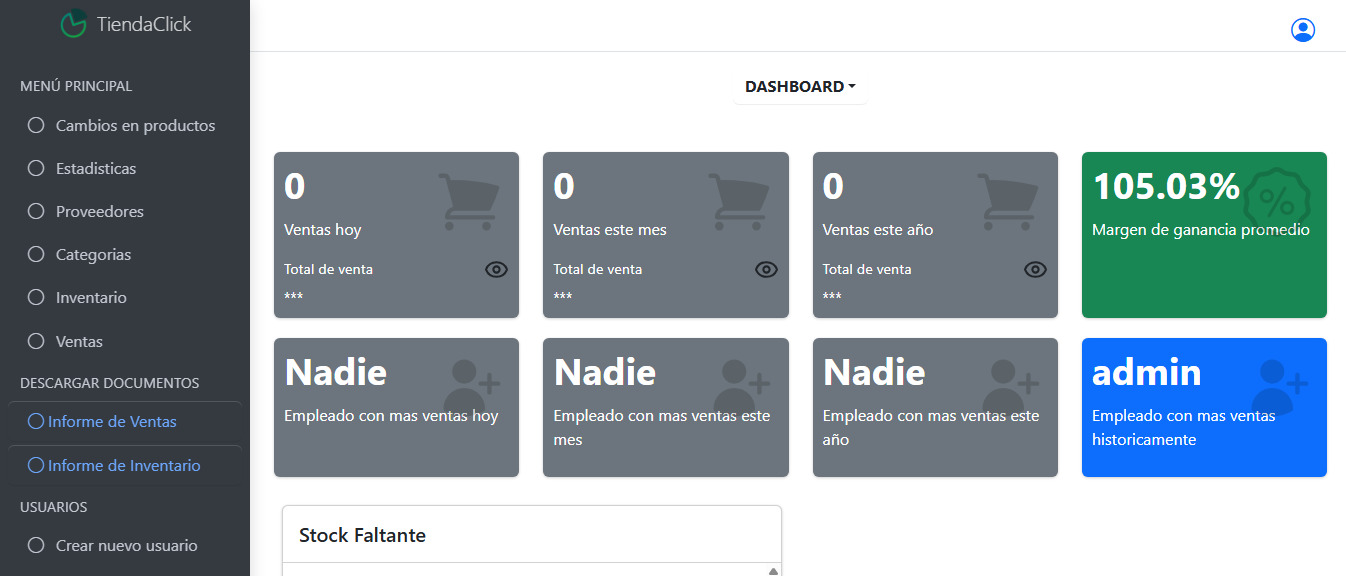The height and width of the screenshot is (576, 1346).
Task: Open Cambios en productos from sidebar
Action: [135, 126]
